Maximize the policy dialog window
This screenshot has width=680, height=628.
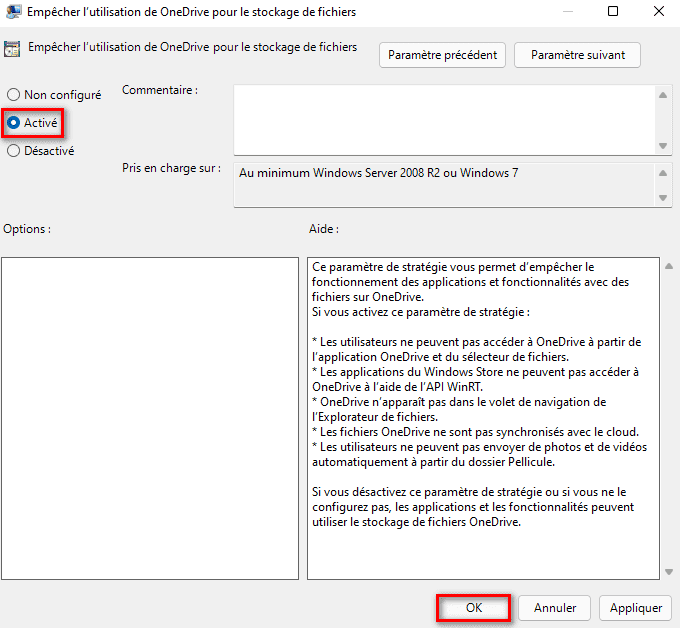pos(613,11)
